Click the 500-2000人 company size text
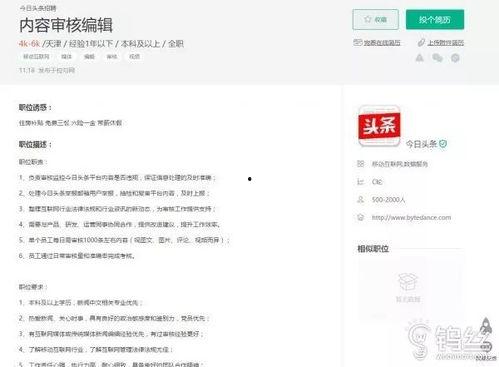The height and width of the screenshot is (367, 499). pos(388,200)
